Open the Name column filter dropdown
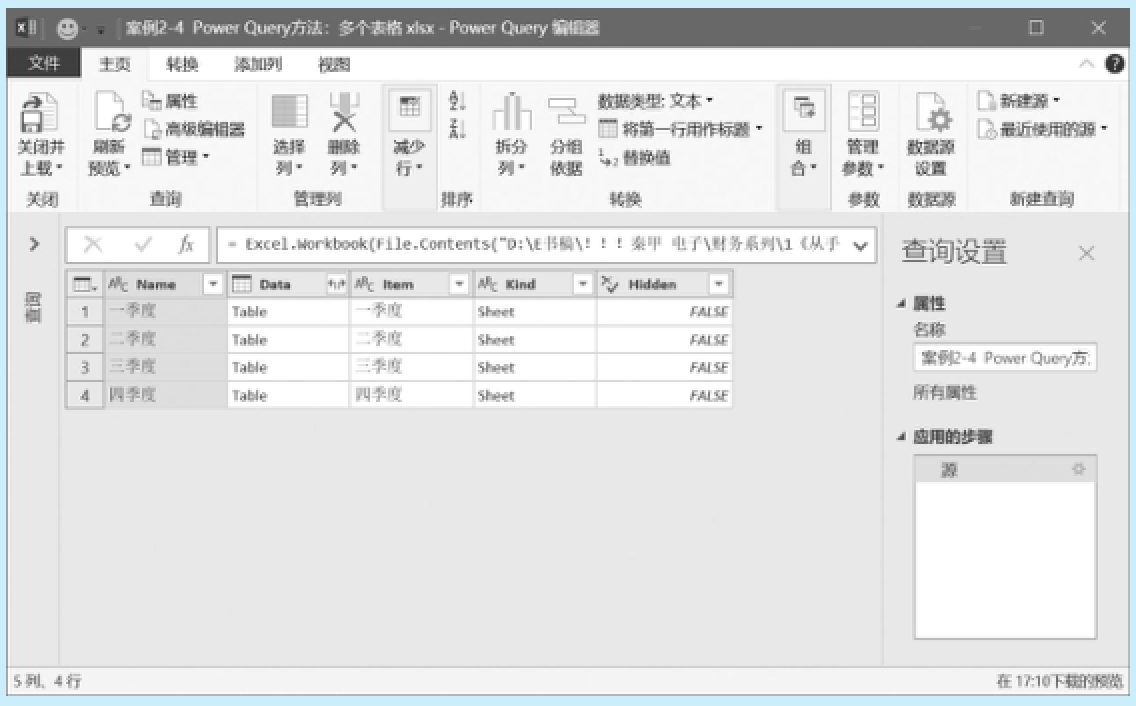Image resolution: width=1136 pixels, height=706 pixels. (x=213, y=285)
